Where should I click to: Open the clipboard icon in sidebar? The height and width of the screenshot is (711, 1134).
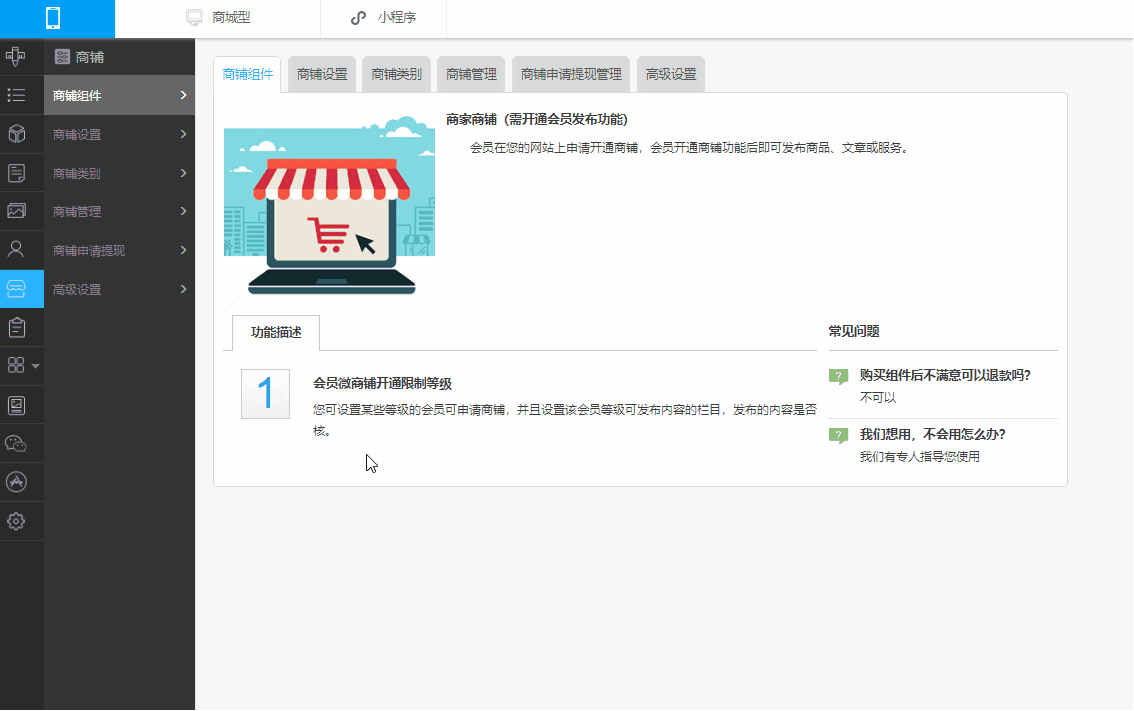click(17, 327)
